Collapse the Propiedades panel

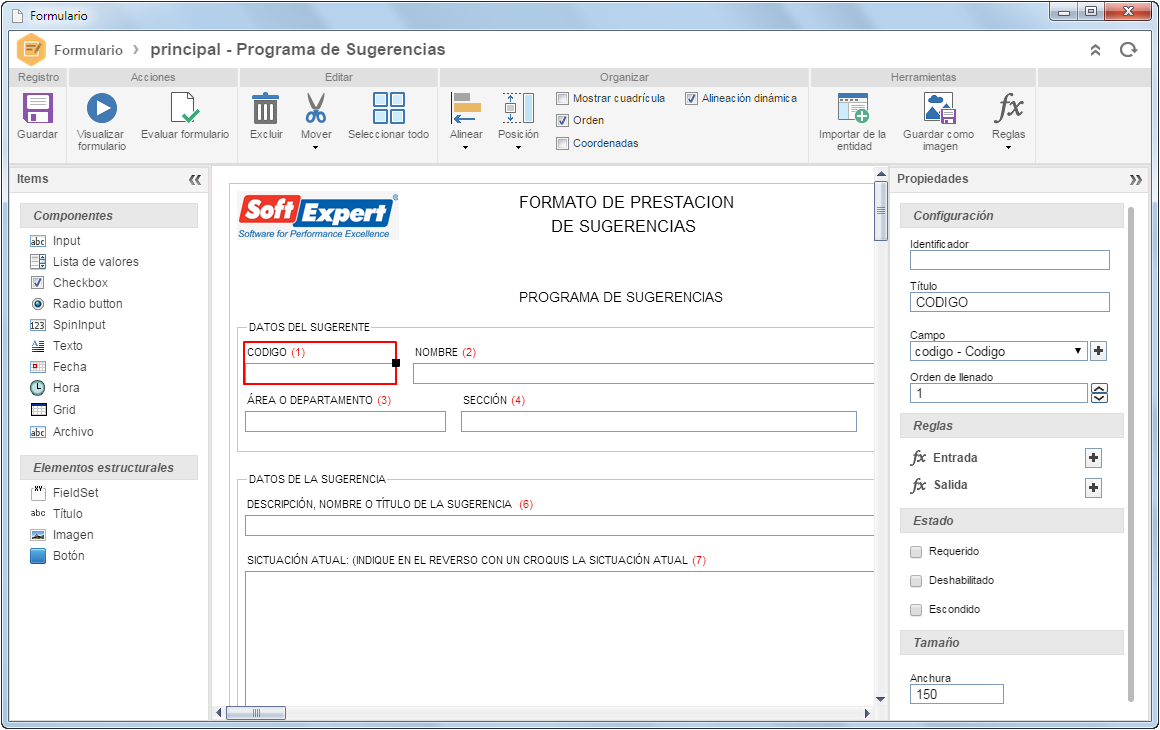(x=1136, y=180)
